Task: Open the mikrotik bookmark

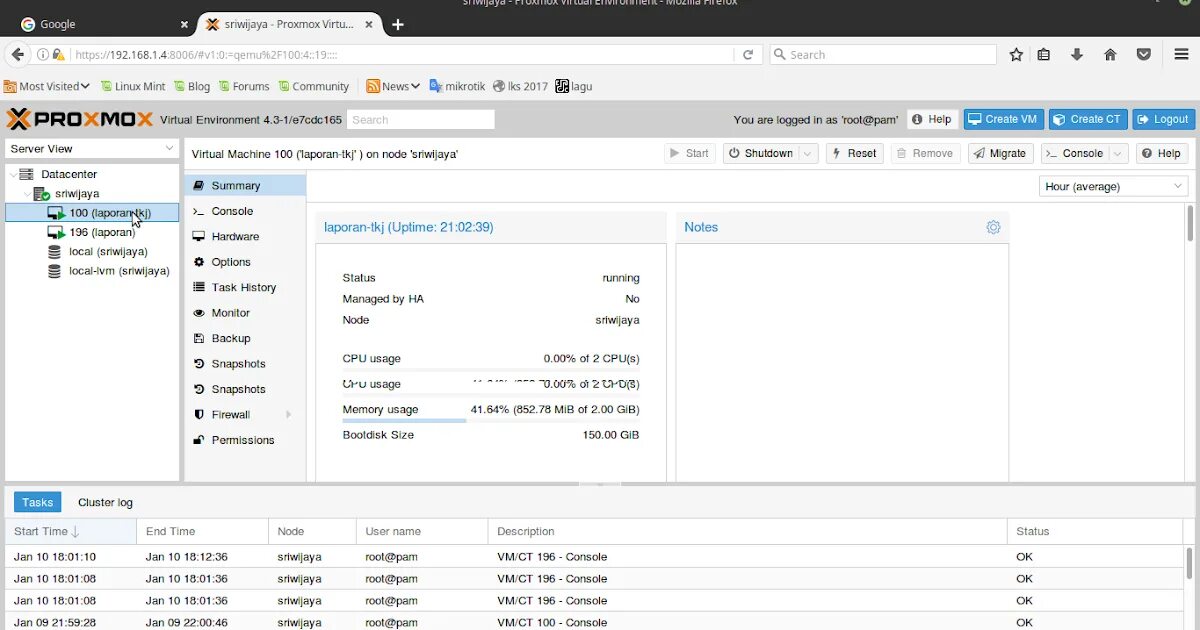Action: (457, 86)
